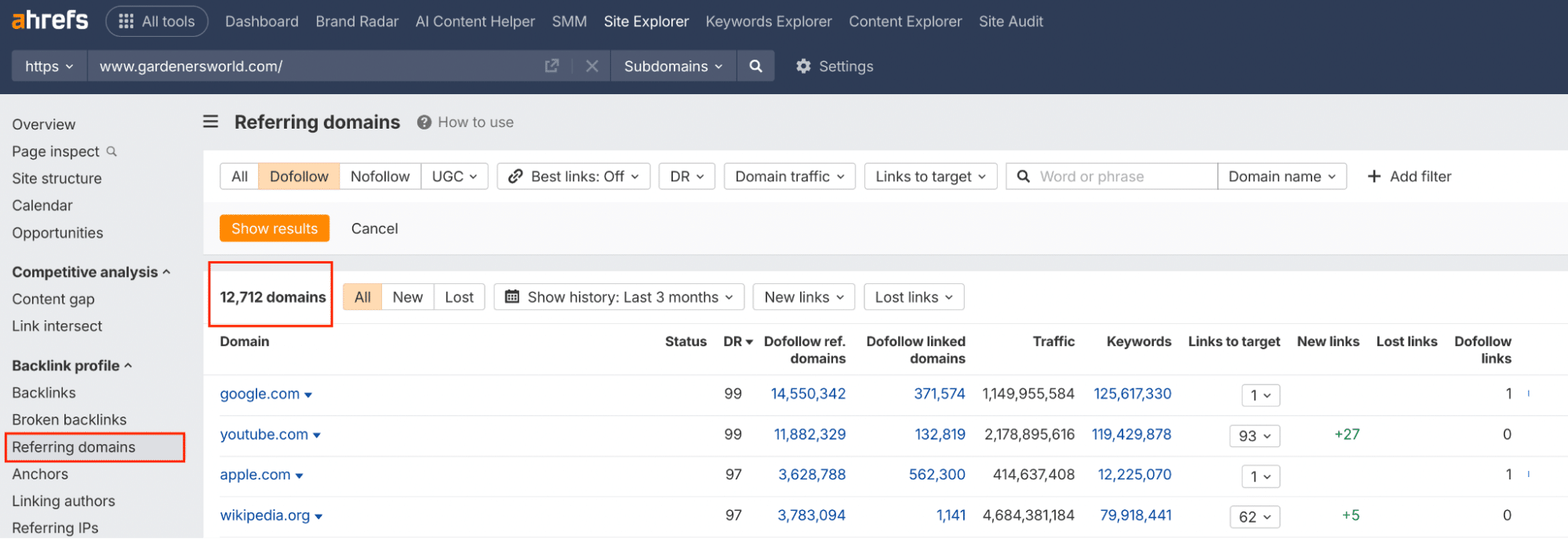Open Broken backlinks in sidebar

pos(69,420)
